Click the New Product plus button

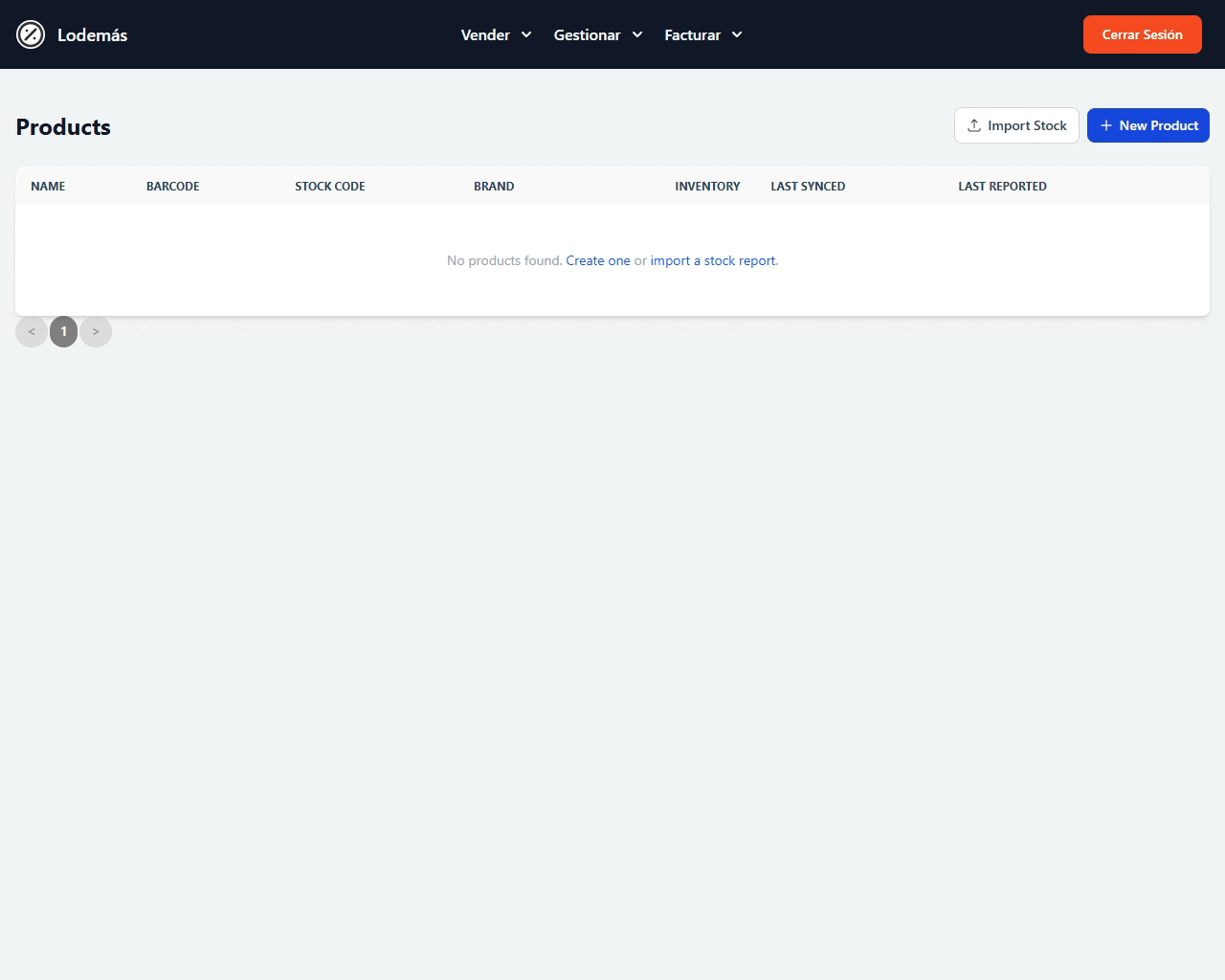[1147, 125]
